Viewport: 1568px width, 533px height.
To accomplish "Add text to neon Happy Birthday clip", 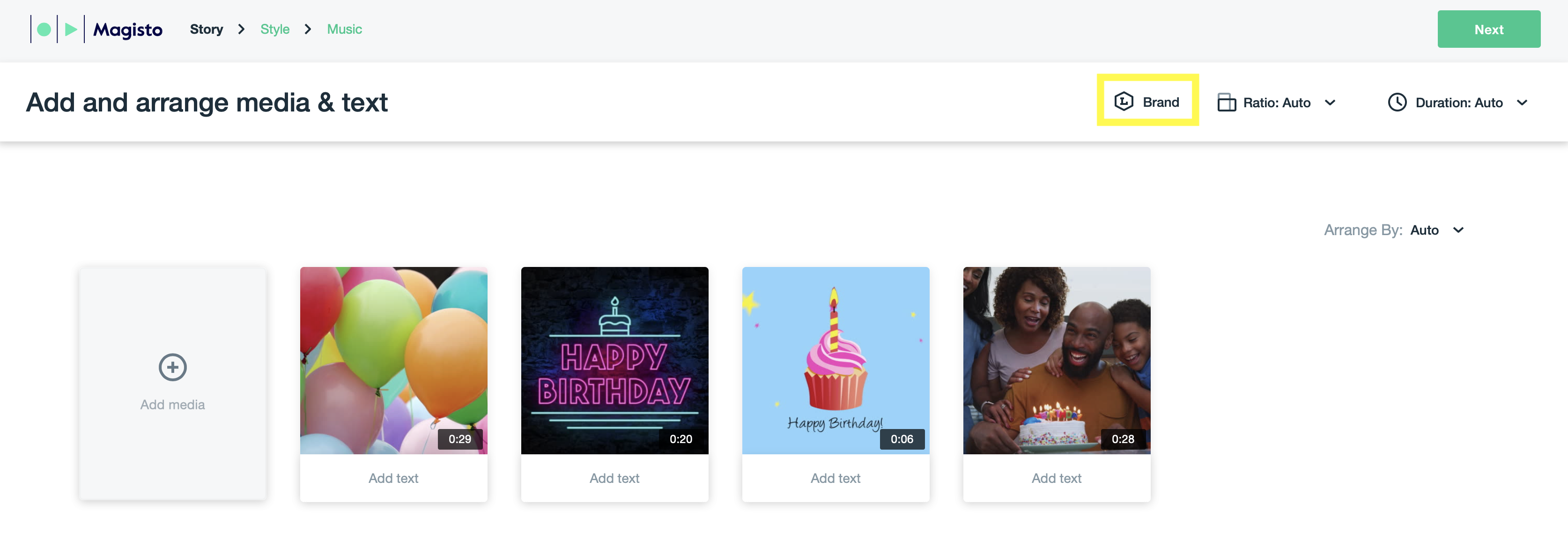I will 614,478.
